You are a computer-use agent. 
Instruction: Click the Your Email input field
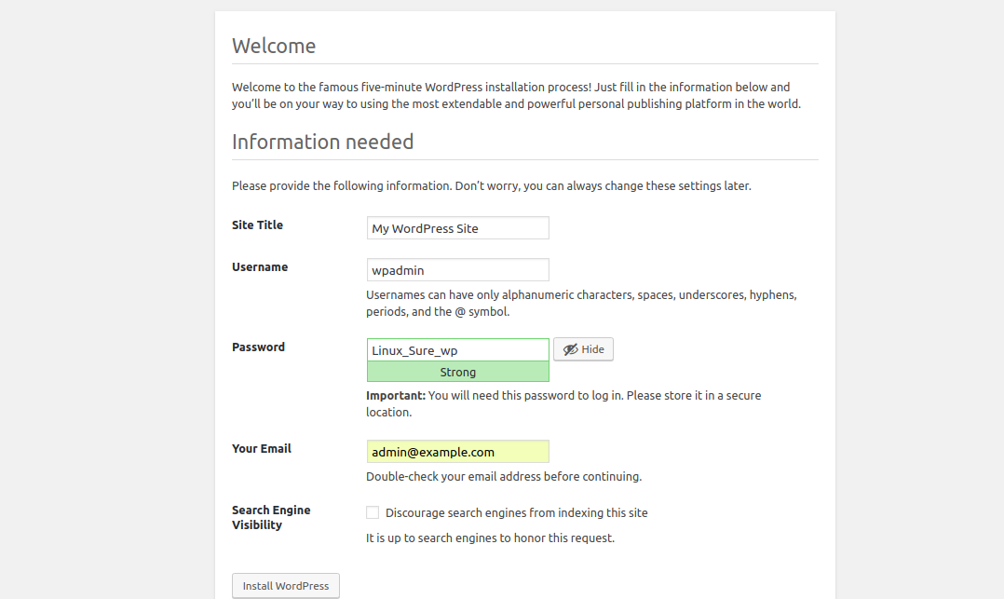click(x=458, y=452)
